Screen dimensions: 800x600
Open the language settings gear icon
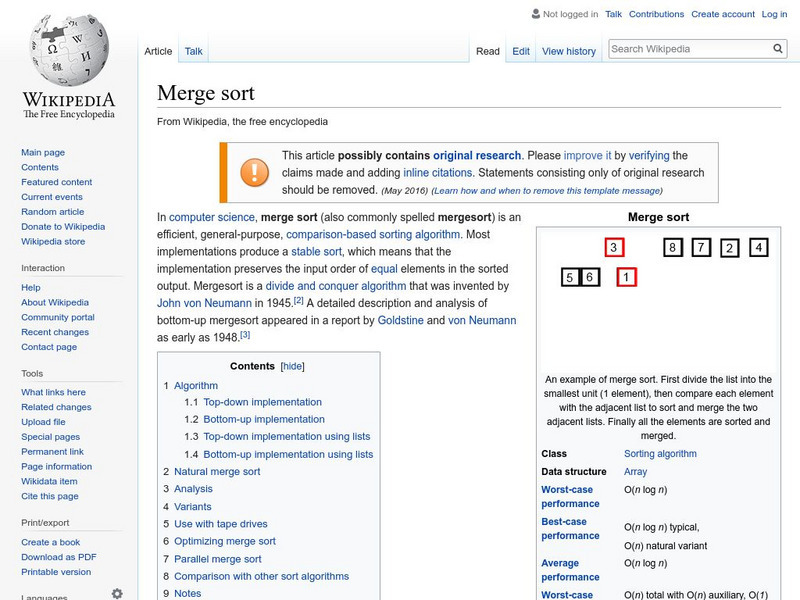click(x=117, y=592)
